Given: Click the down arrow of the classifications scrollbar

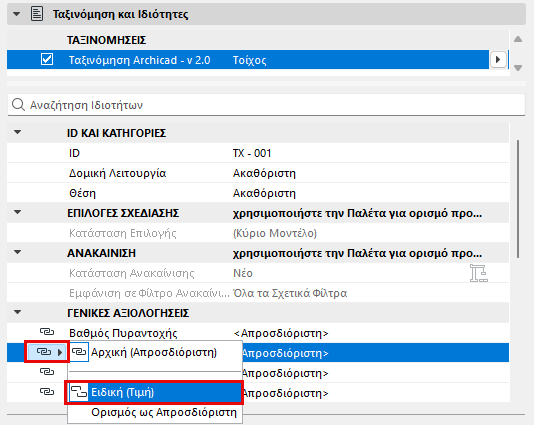Looking at the screenshot, I should [518, 68].
